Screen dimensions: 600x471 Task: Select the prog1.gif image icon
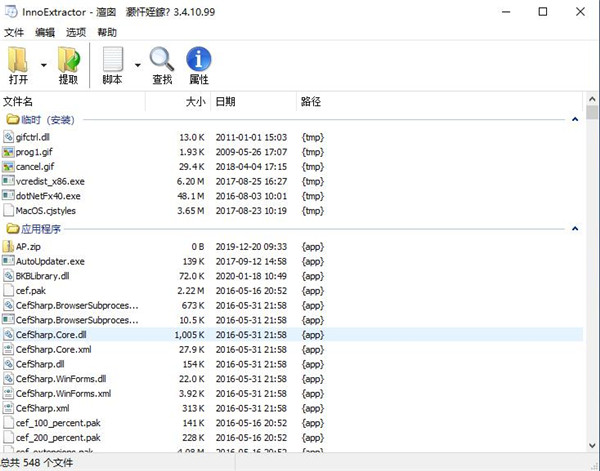coord(8,151)
